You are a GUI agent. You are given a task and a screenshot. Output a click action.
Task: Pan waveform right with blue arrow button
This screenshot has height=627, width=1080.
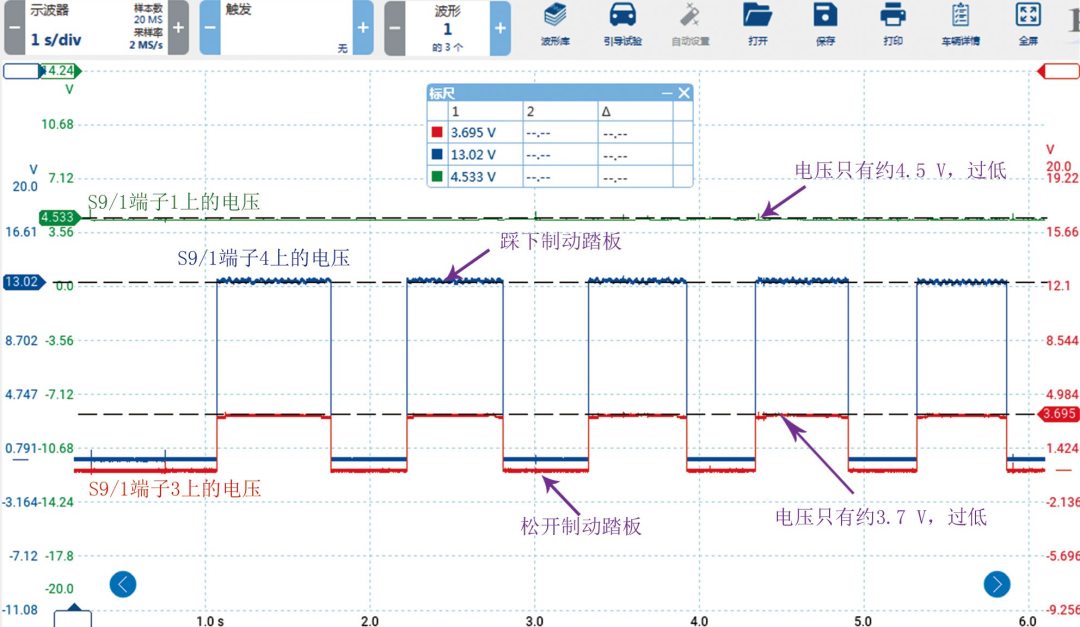pyautogui.click(x=997, y=584)
